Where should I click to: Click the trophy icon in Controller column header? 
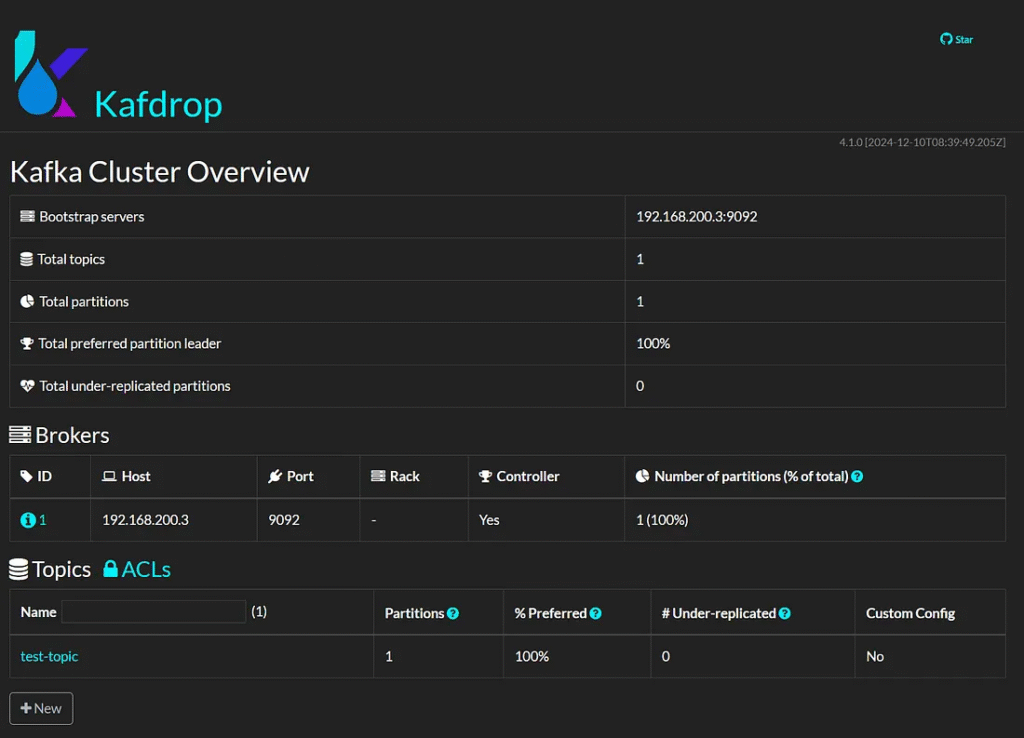(x=485, y=476)
